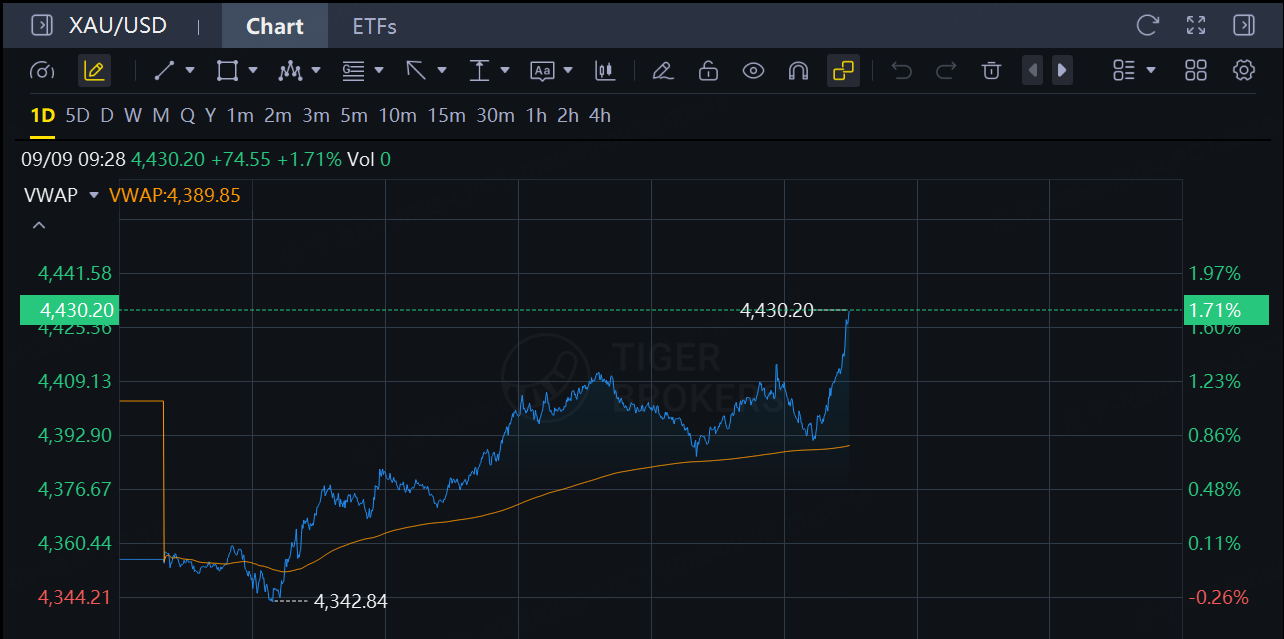Image resolution: width=1284 pixels, height=639 pixels.
Task: Select the 15m timeframe
Action: click(x=447, y=115)
